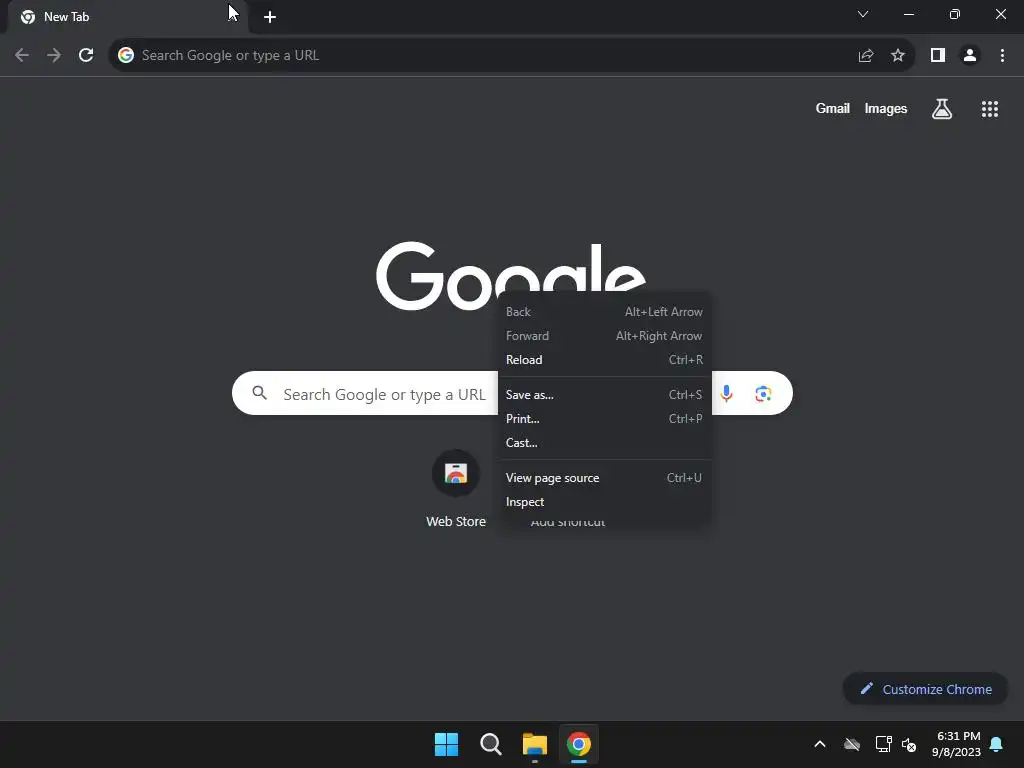This screenshot has height=768, width=1024.
Task: Choose Reload from the context menu
Action: [604, 360]
